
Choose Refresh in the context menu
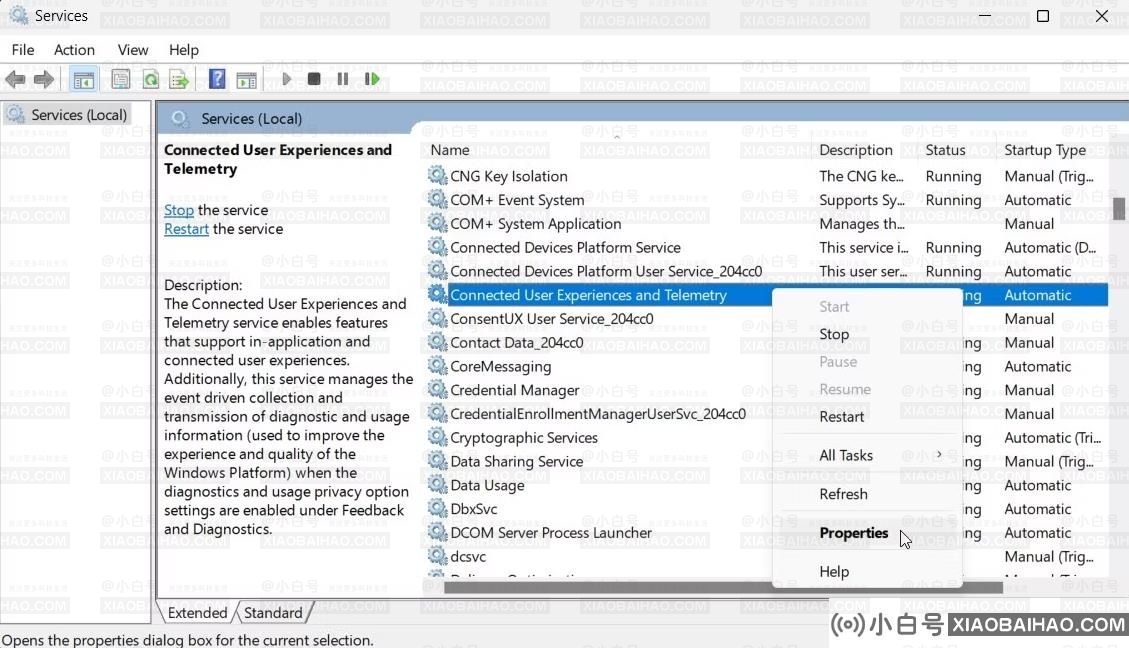coord(867,494)
